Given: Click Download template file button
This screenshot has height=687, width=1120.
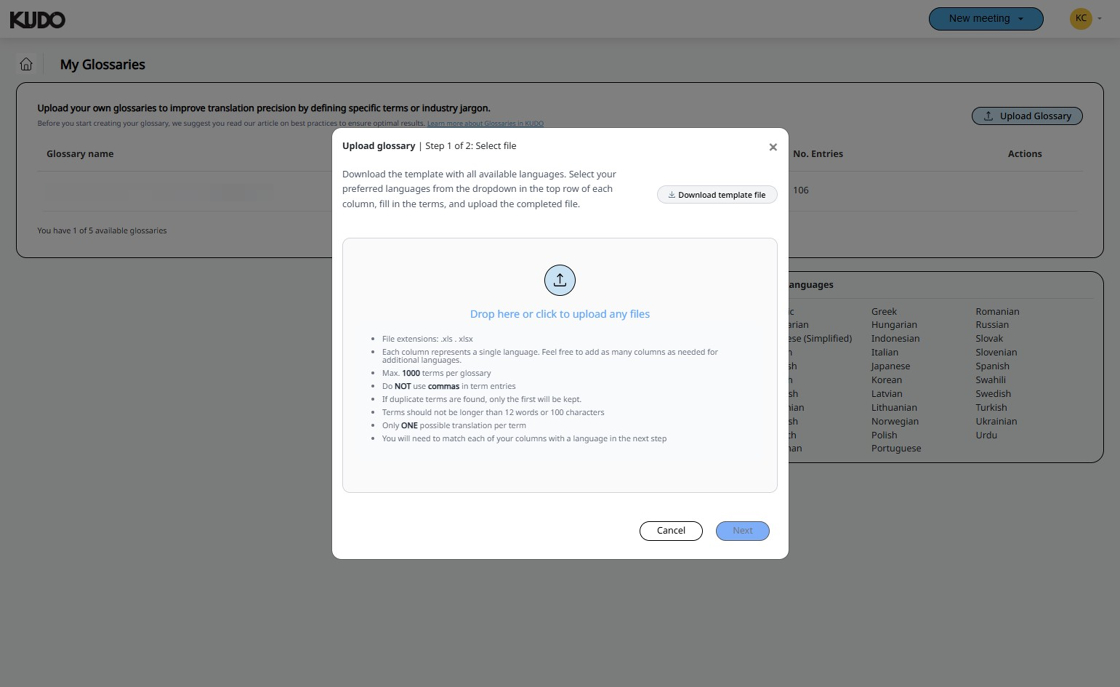Looking at the screenshot, I should coord(716,194).
